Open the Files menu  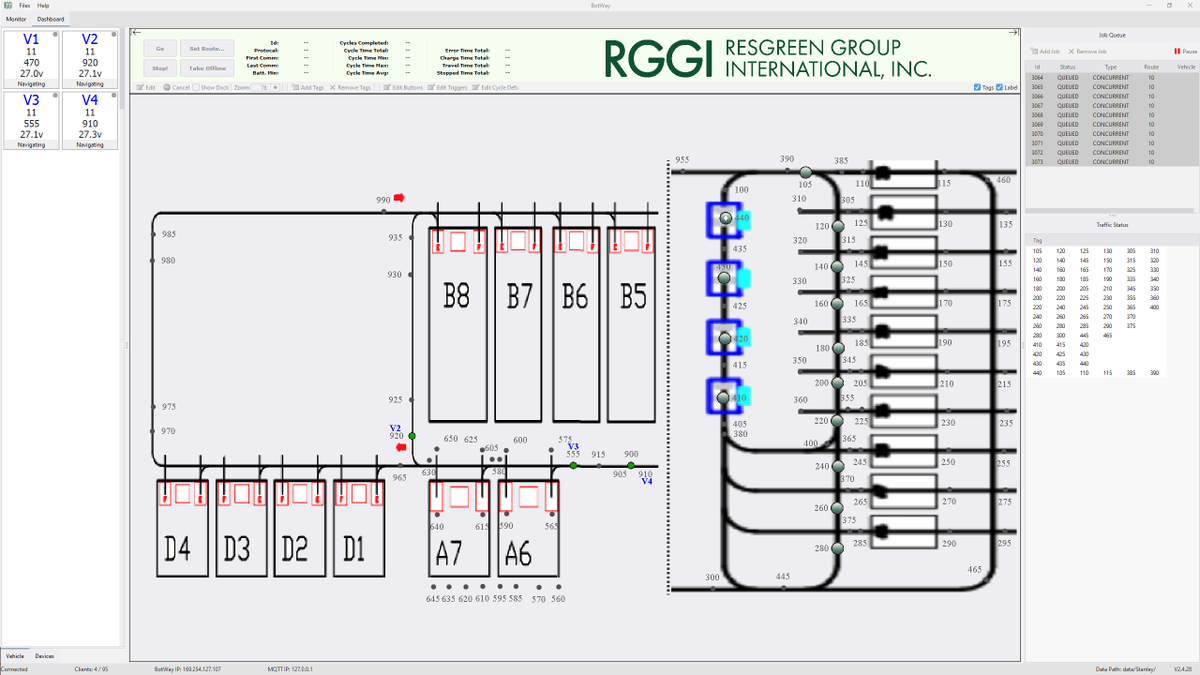coord(24,5)
